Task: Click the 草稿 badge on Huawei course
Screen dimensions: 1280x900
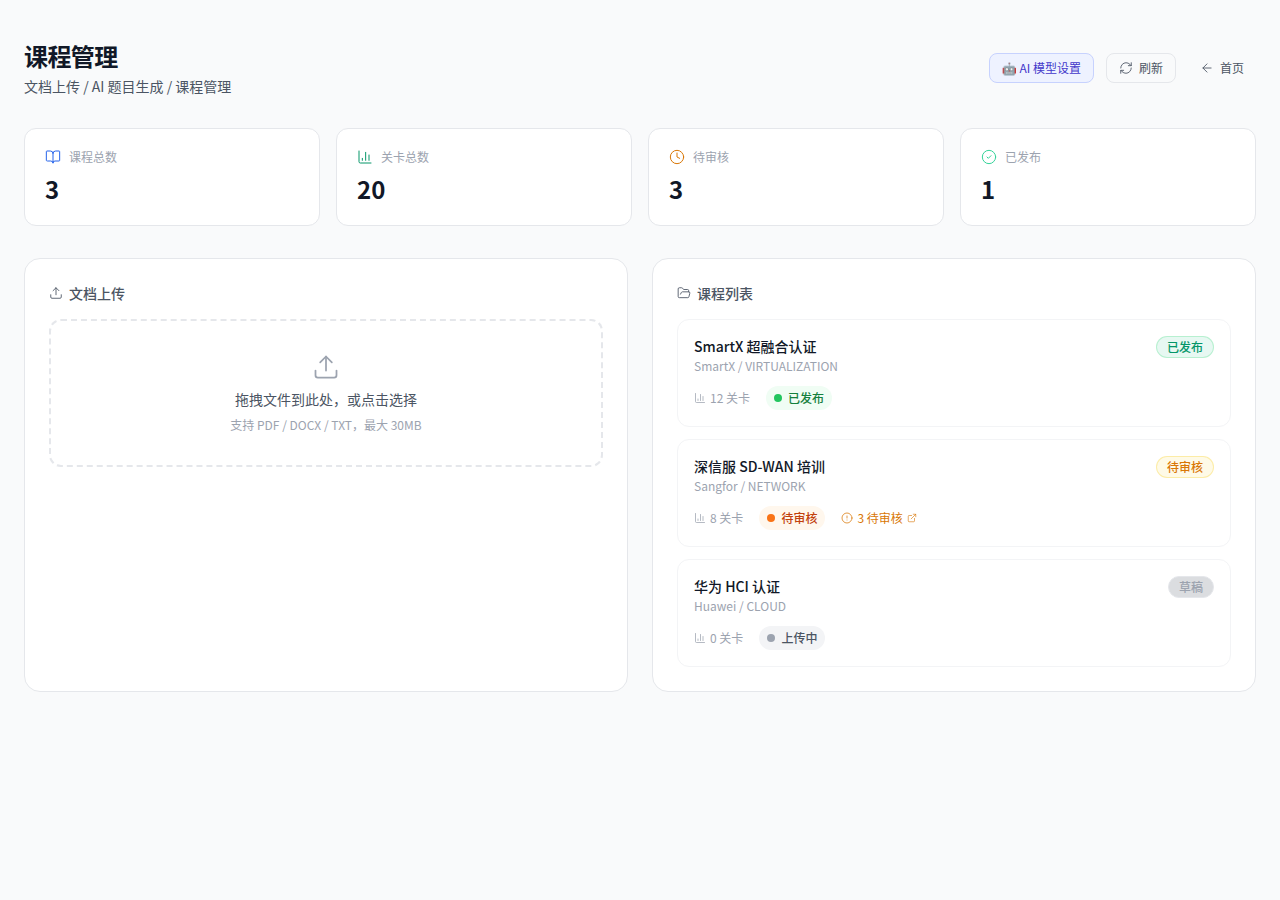Action: click(x=1190, y=587)
